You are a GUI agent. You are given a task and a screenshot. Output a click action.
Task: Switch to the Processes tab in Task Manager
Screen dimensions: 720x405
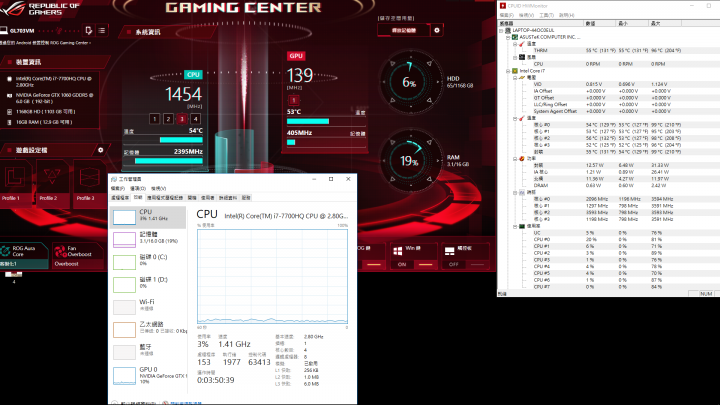(120, 197)
